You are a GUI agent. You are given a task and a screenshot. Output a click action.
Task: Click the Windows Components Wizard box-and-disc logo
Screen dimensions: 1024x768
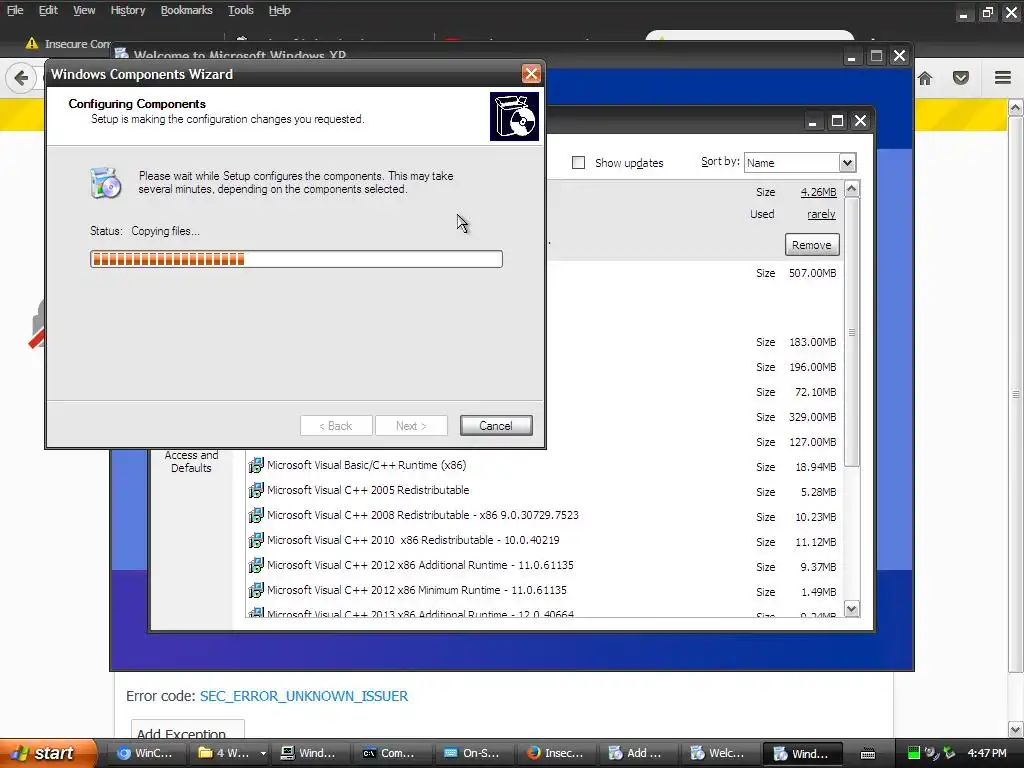coord(515,116)
